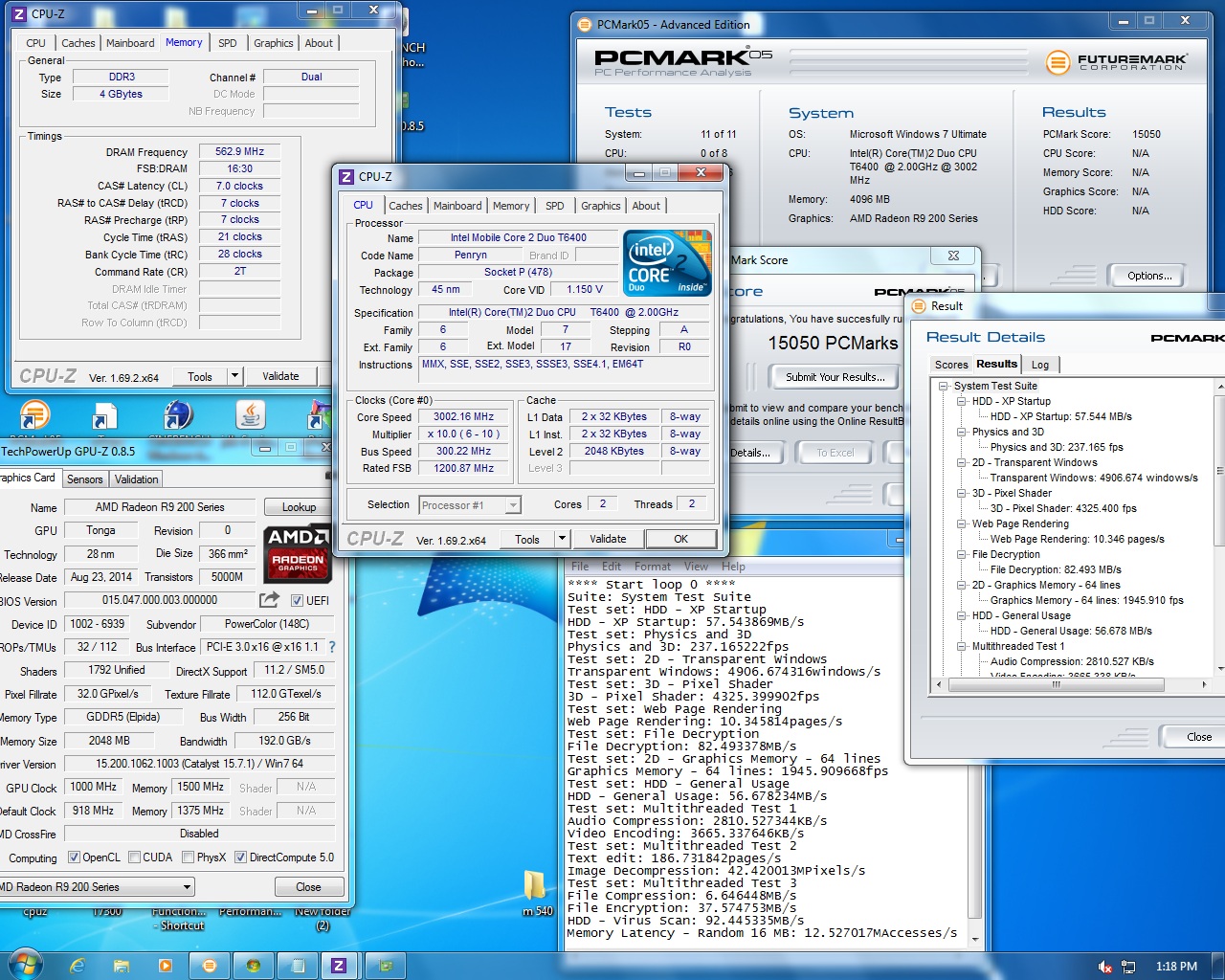Open the CINEBENCH globe shortcut on the desktop
1225x980 pixels.
click(178, 416)
